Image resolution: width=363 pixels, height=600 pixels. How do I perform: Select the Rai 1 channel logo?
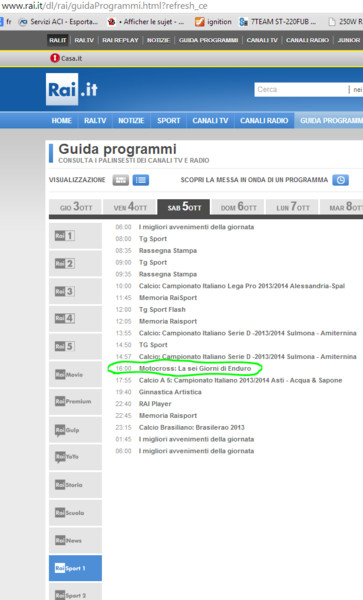[x=65, y=236]
